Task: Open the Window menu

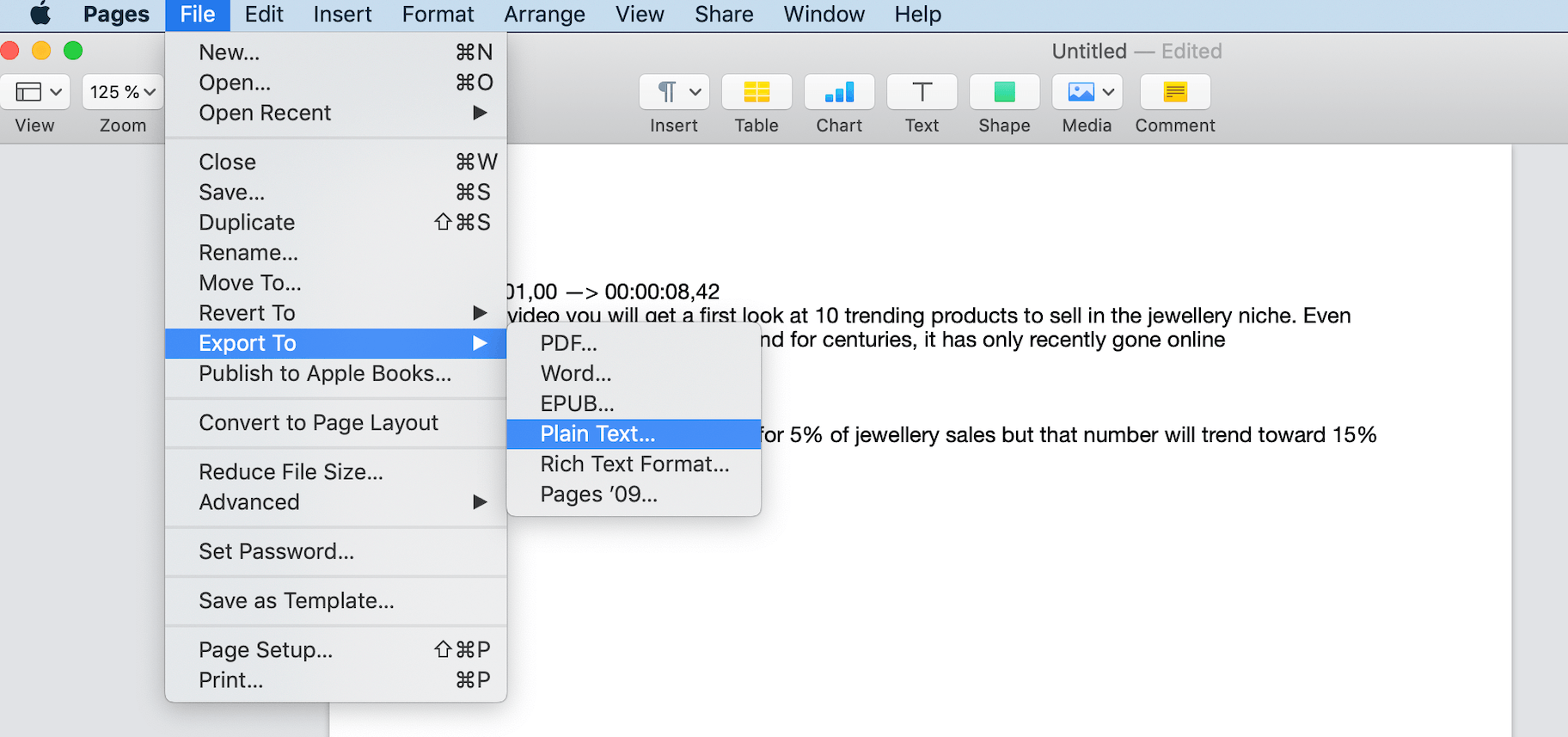Action: 824,15
